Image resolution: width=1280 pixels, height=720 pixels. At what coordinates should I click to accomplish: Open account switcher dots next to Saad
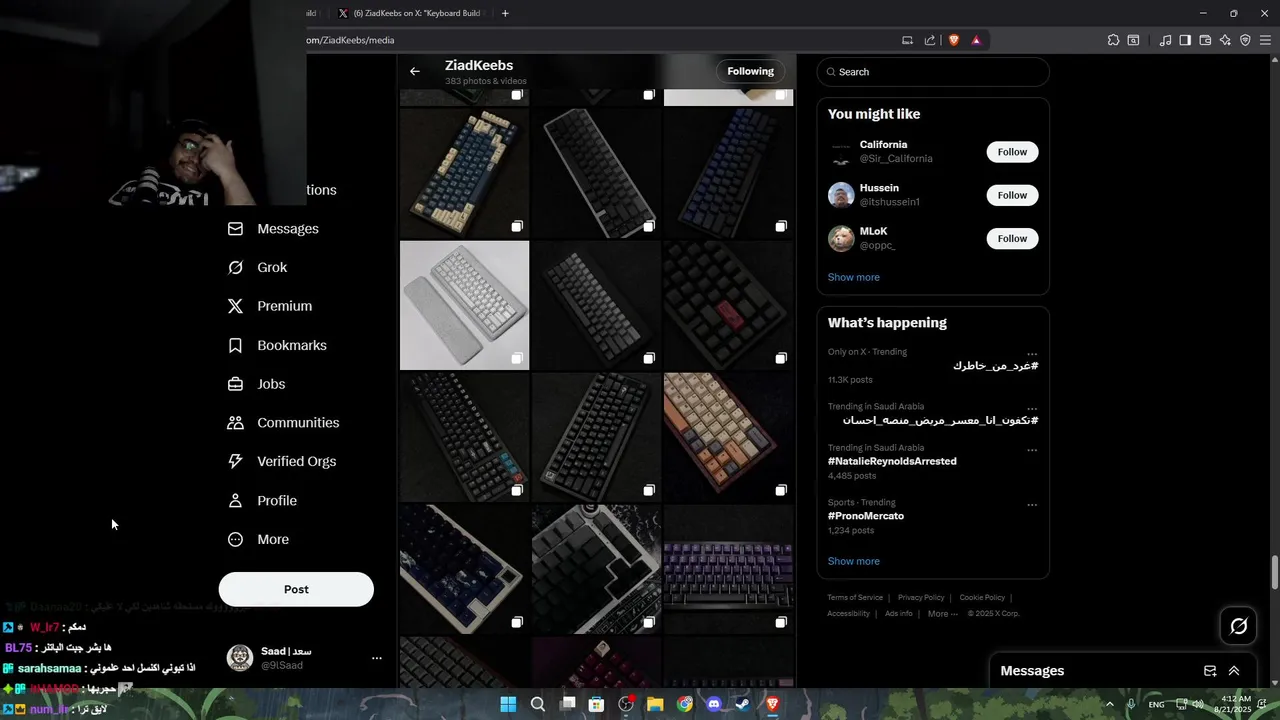coord(377,658)
